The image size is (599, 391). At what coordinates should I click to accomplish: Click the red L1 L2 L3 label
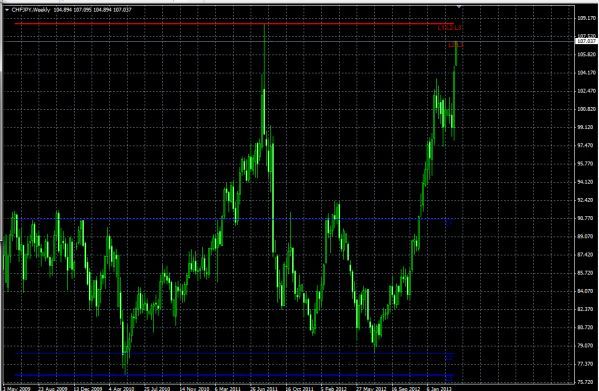pos(450,28)
